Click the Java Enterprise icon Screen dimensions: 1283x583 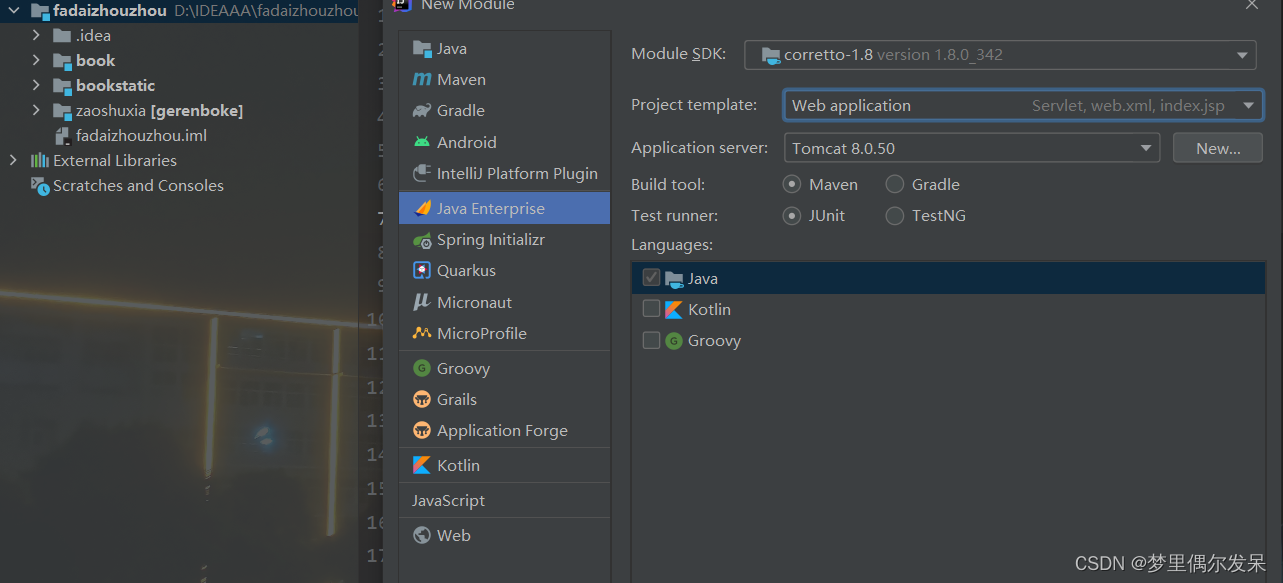tap(422, 208)
